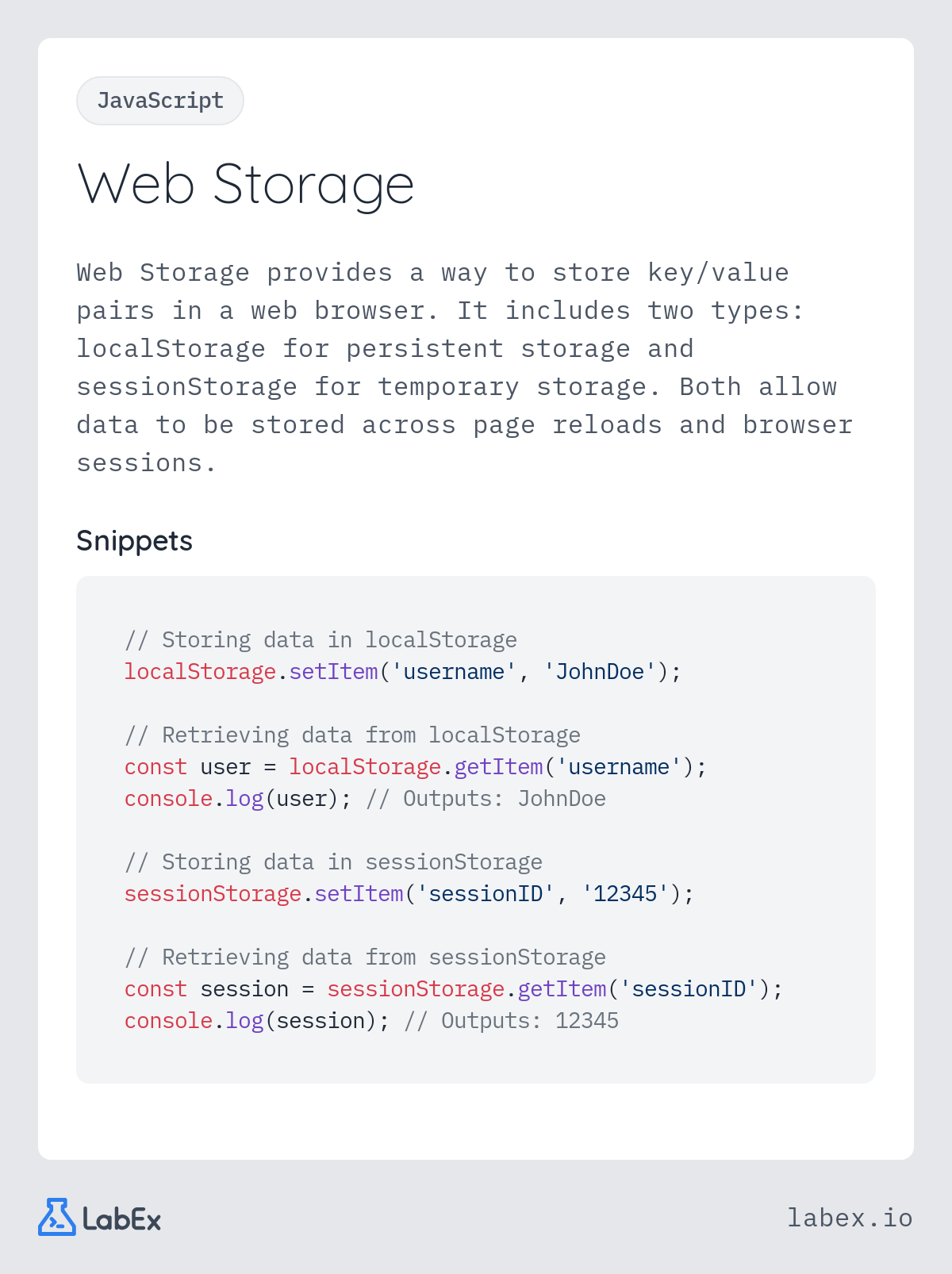Click the 'Outputs: JohnDoe' inline comment

[x=486, y=799]
